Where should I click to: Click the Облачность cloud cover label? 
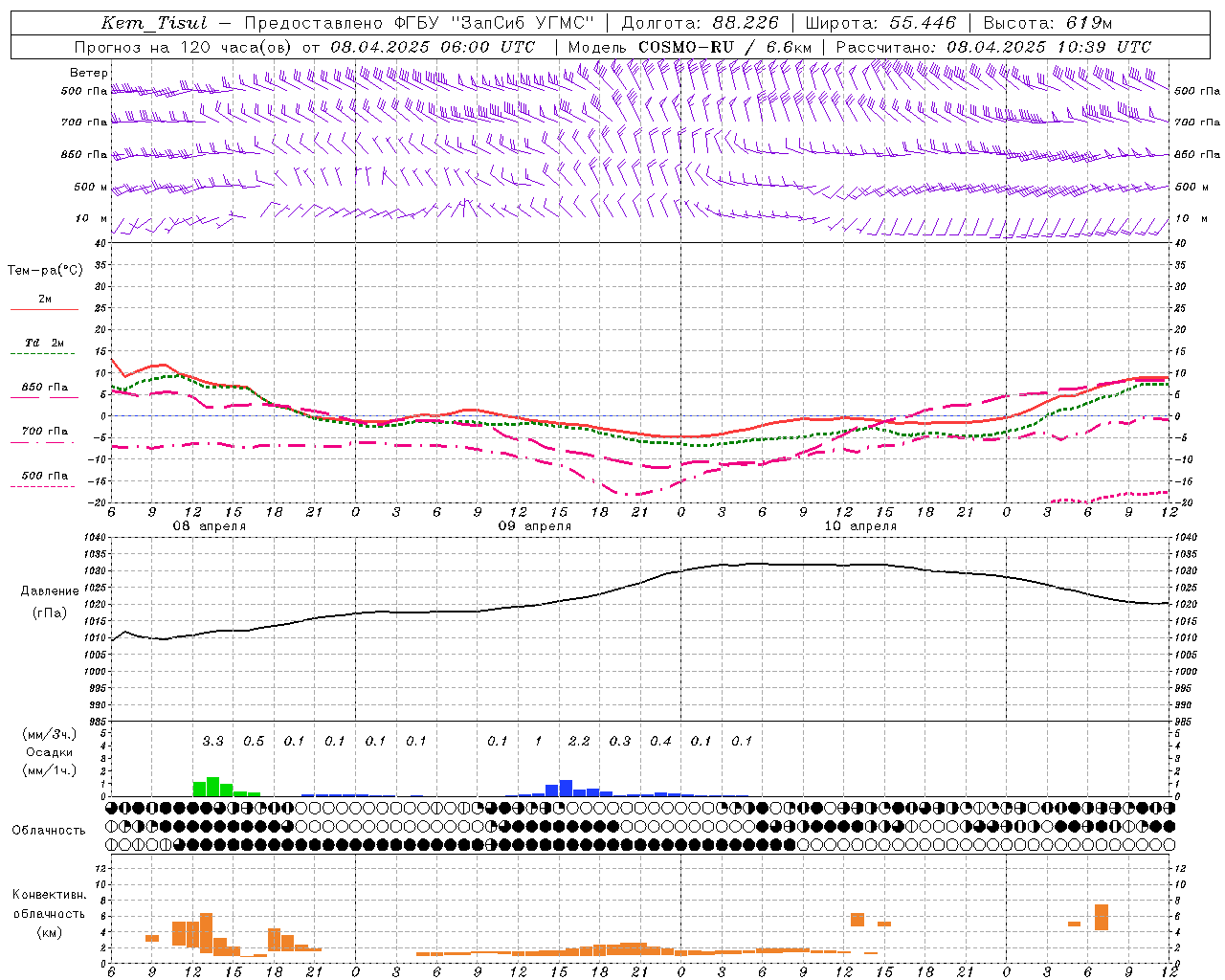pos(49,830)
